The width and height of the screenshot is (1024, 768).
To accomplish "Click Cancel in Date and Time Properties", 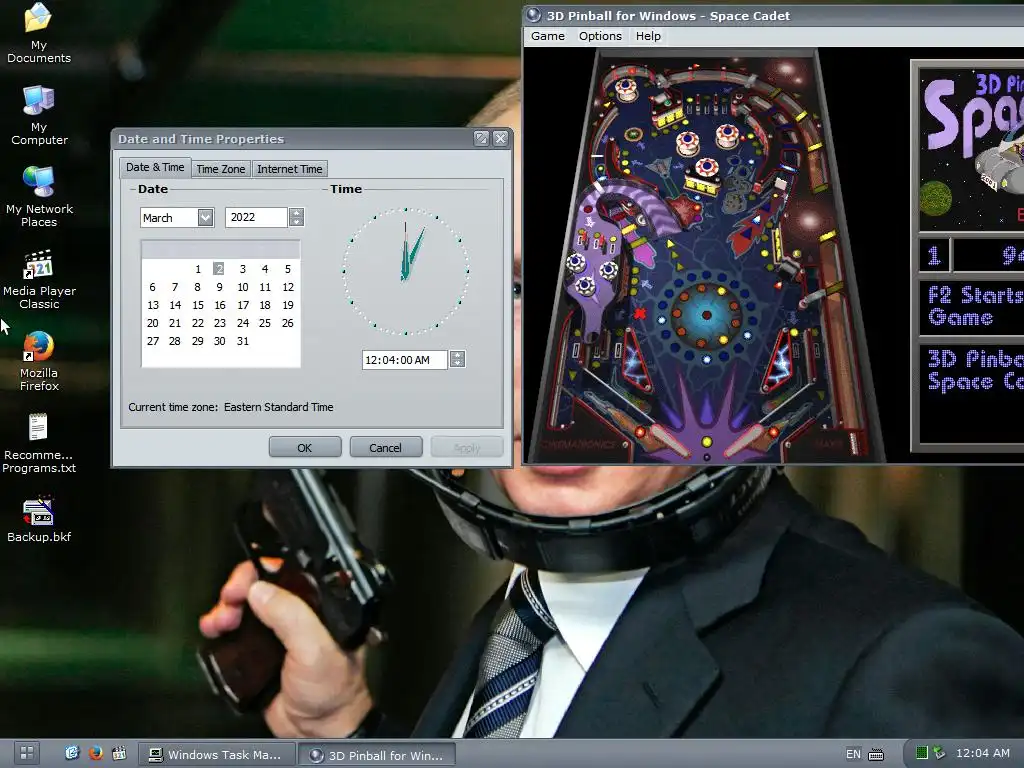I will (x=385, y=447).
